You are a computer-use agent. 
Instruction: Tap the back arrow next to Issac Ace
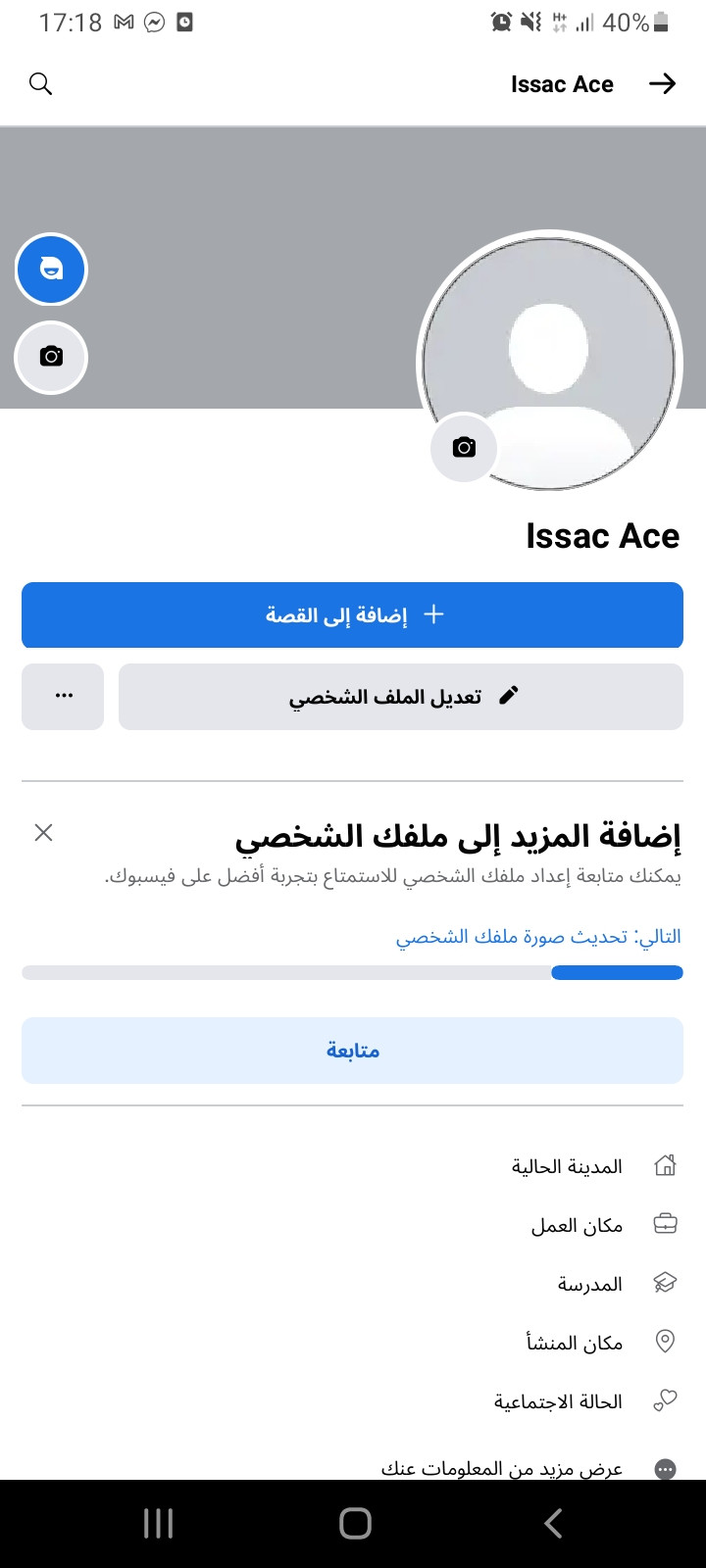pos(663,84)
